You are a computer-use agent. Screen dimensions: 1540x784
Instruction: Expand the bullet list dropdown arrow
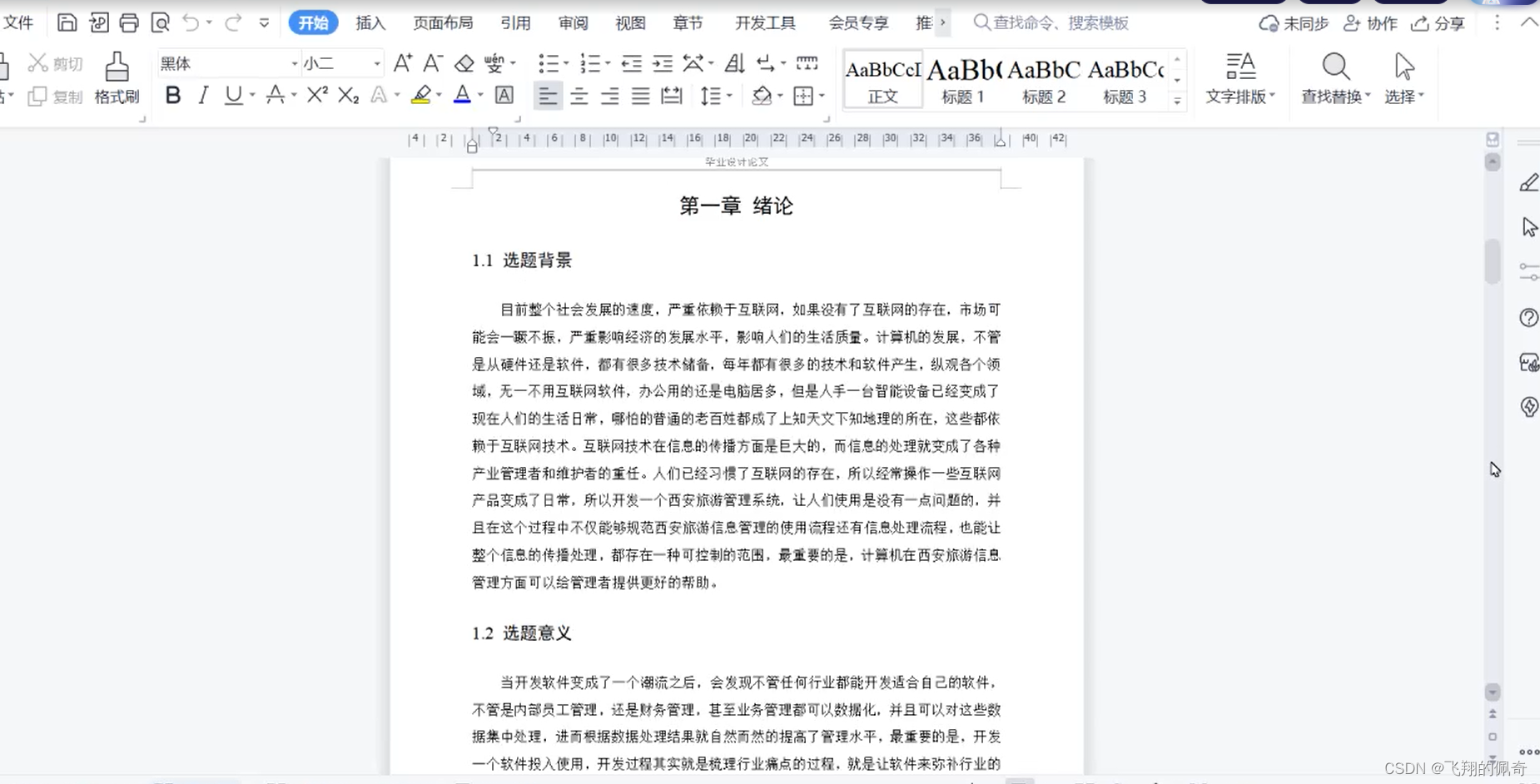[x=566, y=63]
